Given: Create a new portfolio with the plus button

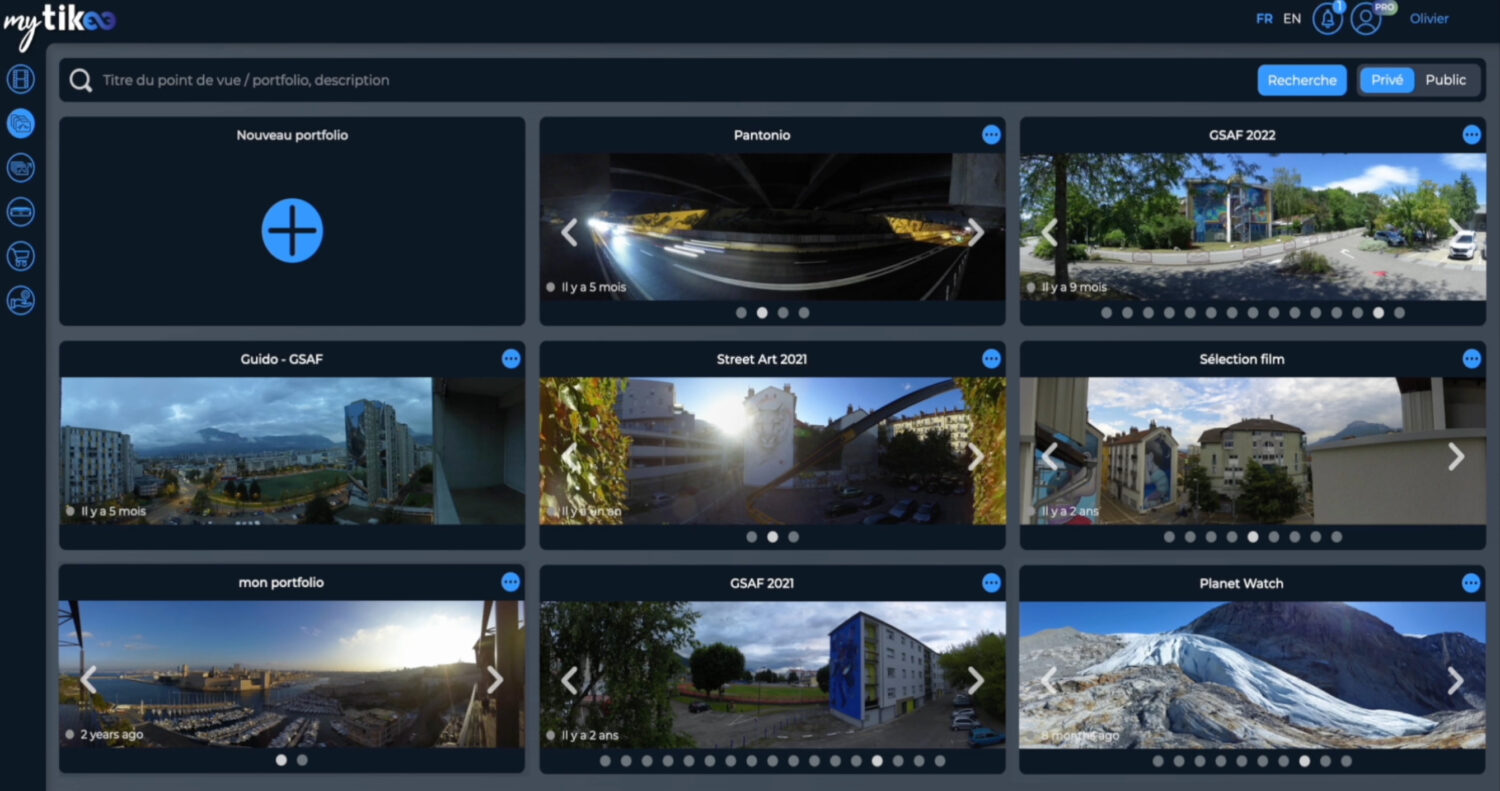Looking at the screenshot, I should tap(291, 230).
